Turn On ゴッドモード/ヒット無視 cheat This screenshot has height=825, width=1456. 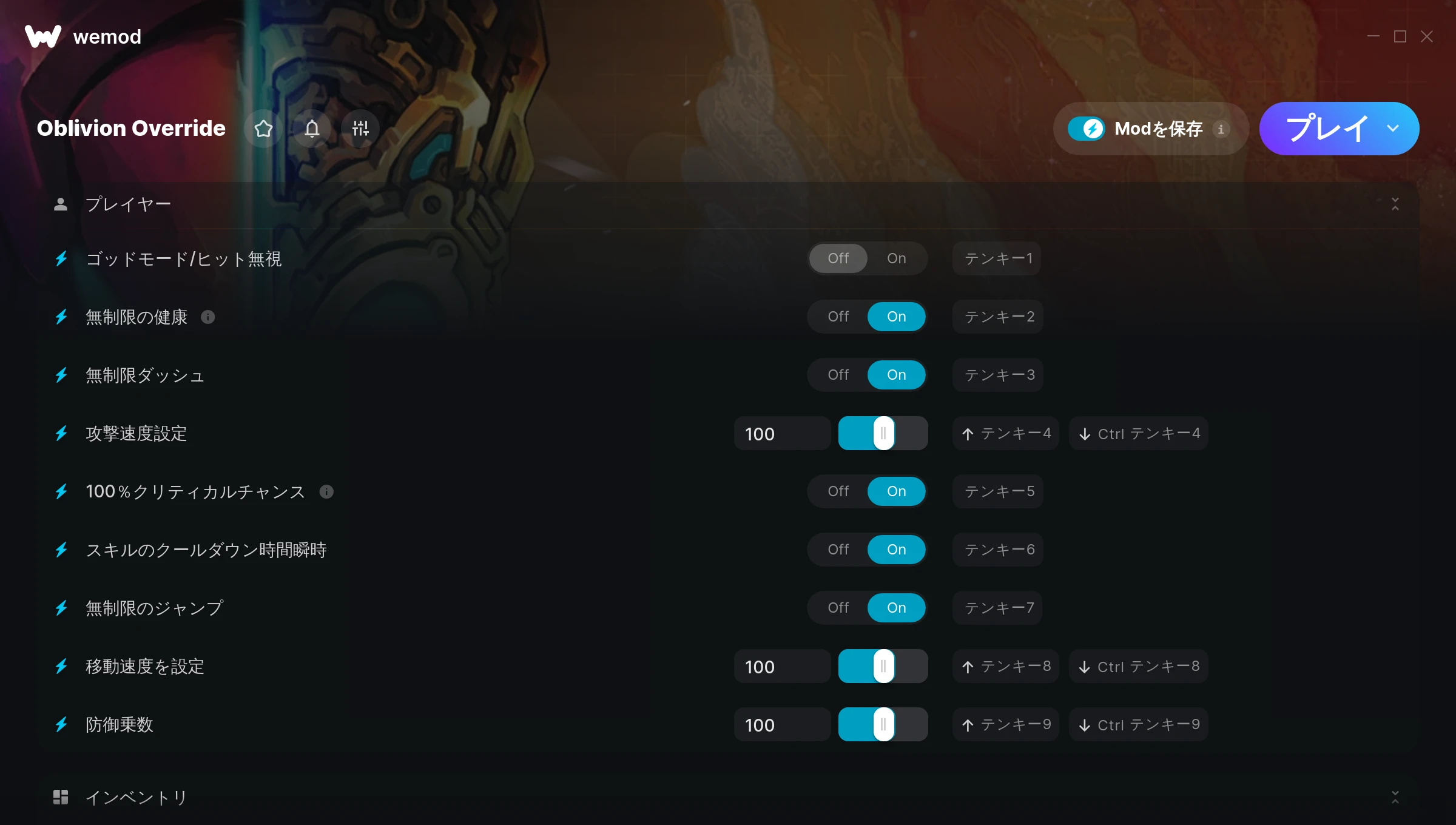click(896, 258)
